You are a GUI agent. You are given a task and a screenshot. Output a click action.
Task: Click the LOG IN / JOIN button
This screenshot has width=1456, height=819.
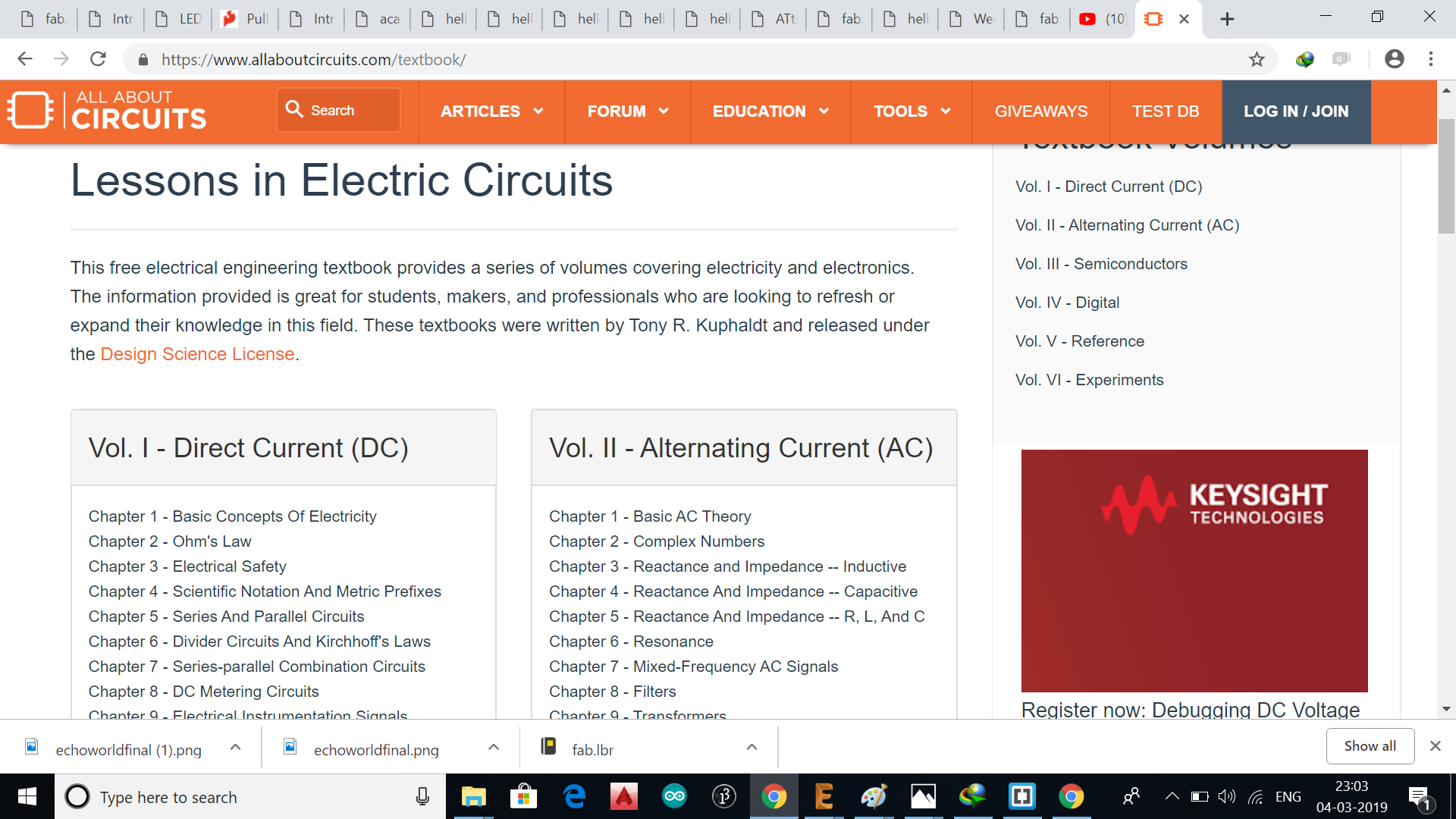(1295, 111)
